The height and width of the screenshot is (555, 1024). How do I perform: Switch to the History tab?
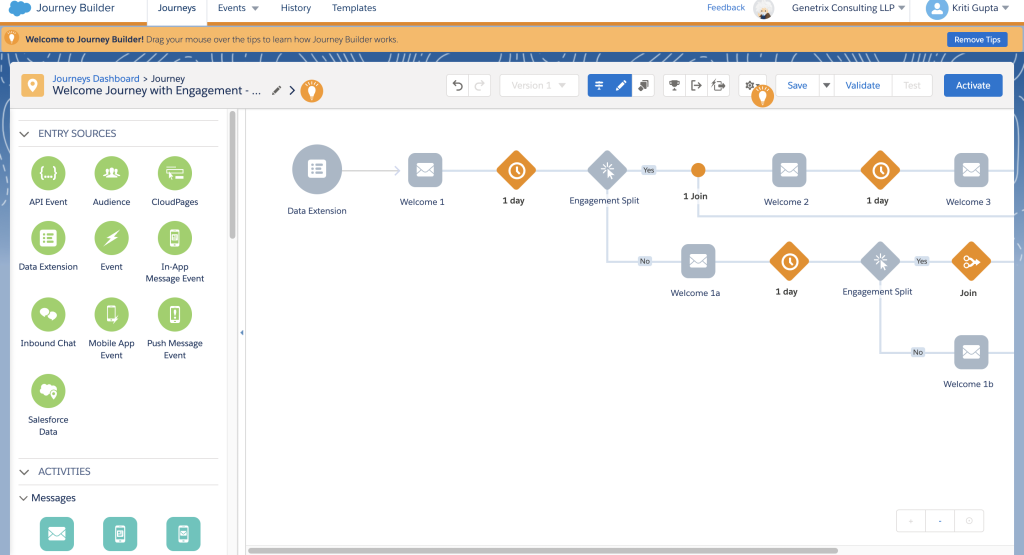296,8
